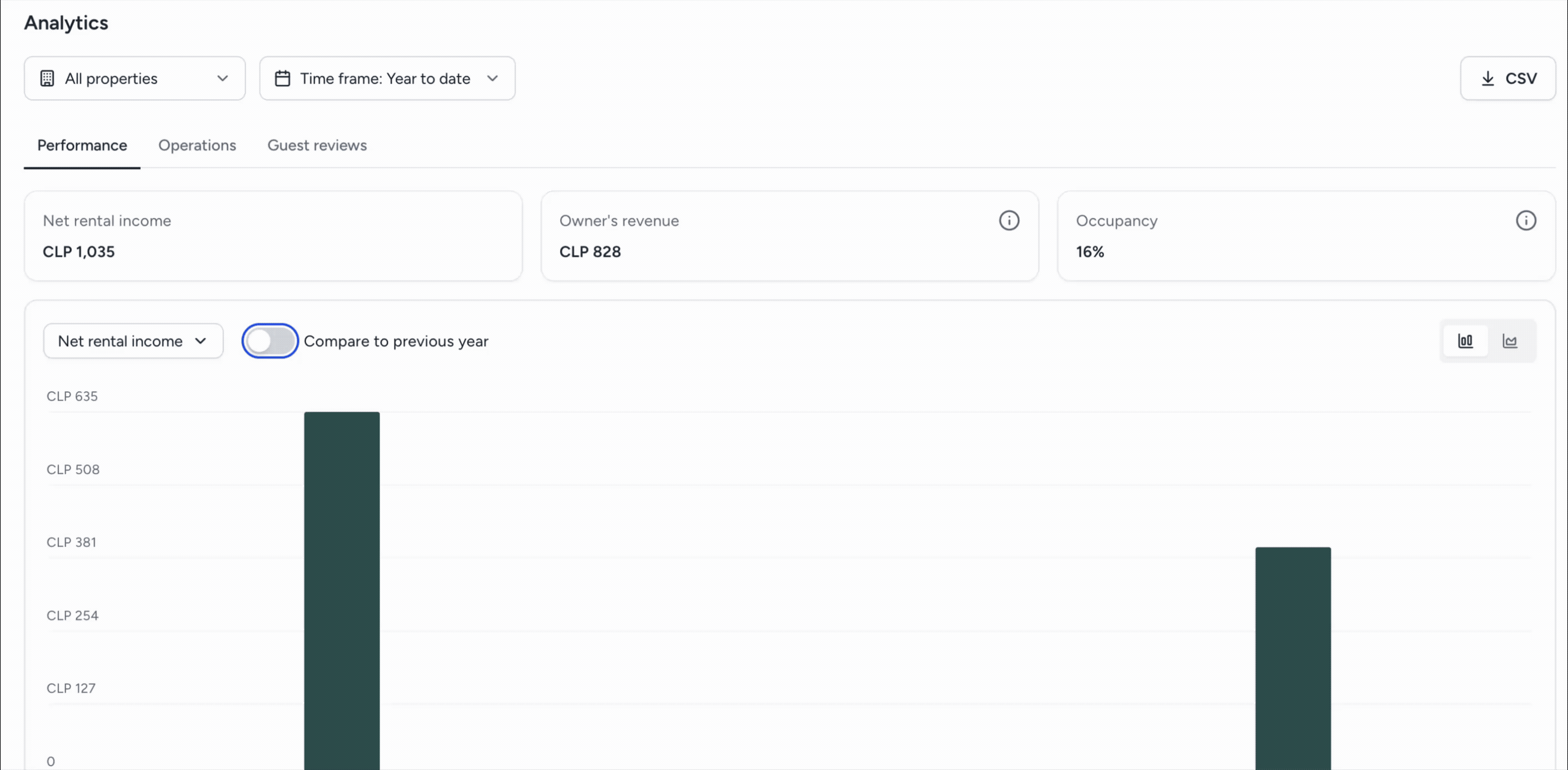
Task: Click the building icon in All properties
Action: 47,78
